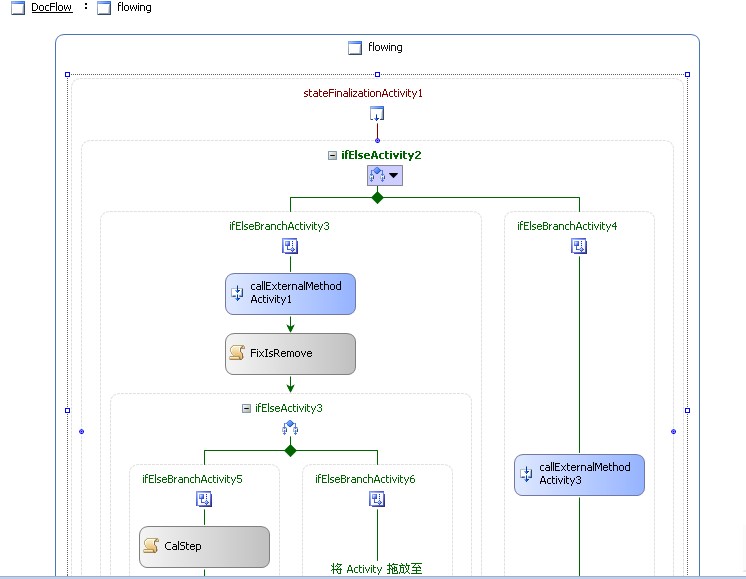Select the ifElseBranchActivity3 branch icon
This screenshot has width=746, height=579.
click(290, 246)
